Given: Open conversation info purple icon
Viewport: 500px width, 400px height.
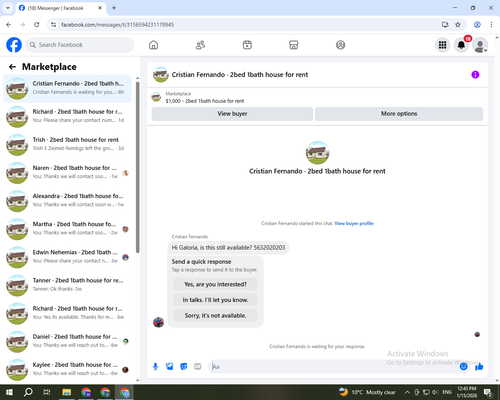Looking at the screenshot, I should click(475, 75).
